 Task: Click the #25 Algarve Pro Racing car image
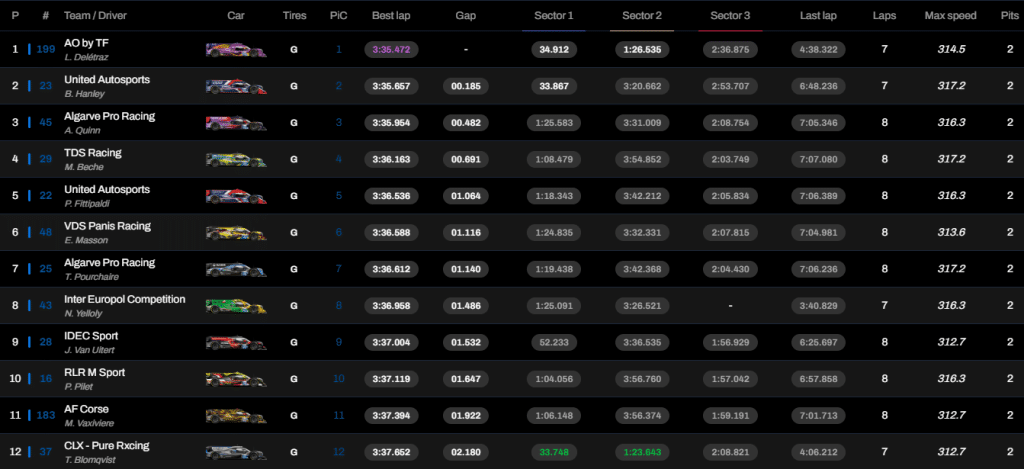coord(236,270)
